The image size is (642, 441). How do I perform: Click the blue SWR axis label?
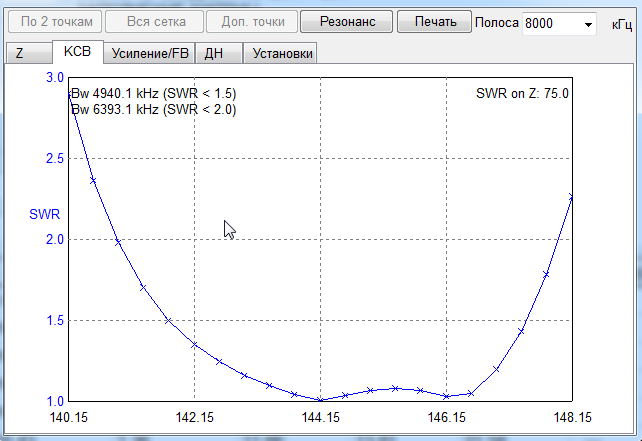[x=44, y=213]
